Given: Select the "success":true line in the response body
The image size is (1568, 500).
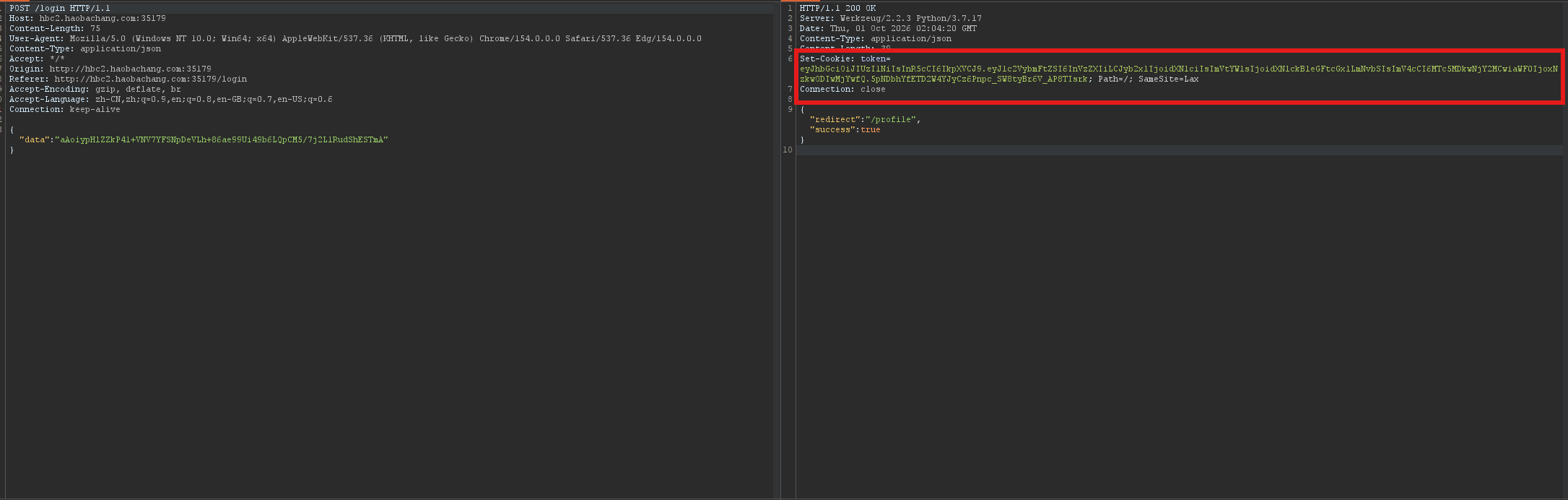Looking at the screenshot, I should tap(845, 130).
